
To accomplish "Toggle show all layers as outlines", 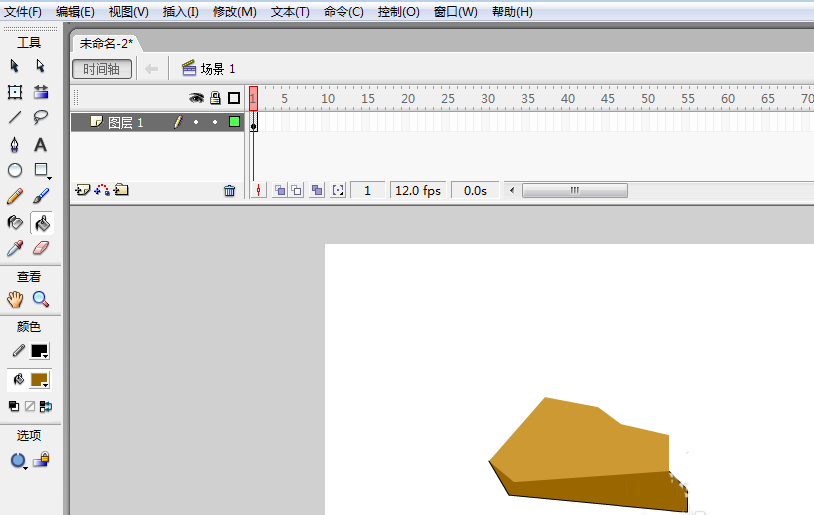I will [x=234, y=98].
